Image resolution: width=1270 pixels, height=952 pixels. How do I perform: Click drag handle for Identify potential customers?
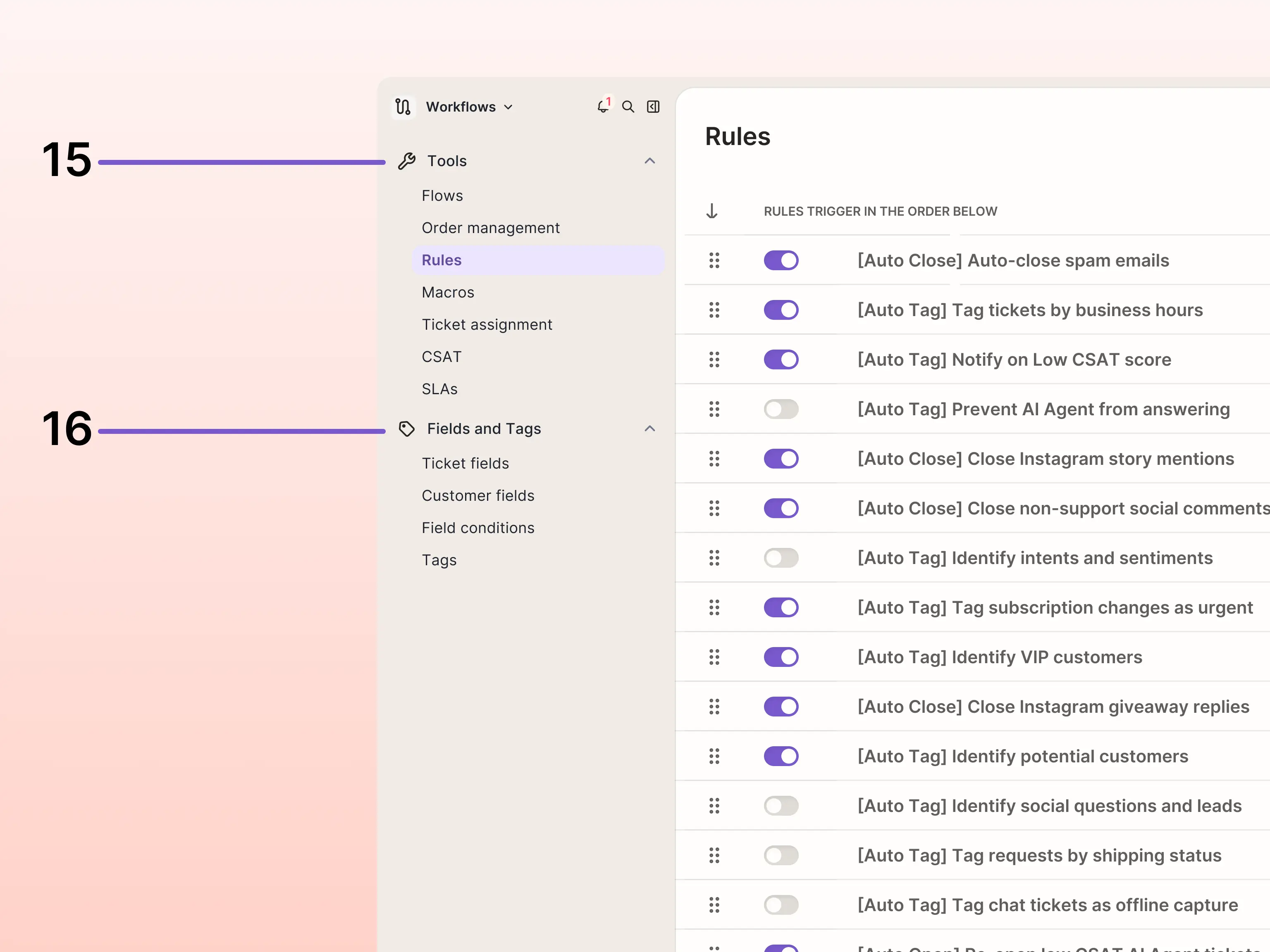714,756
